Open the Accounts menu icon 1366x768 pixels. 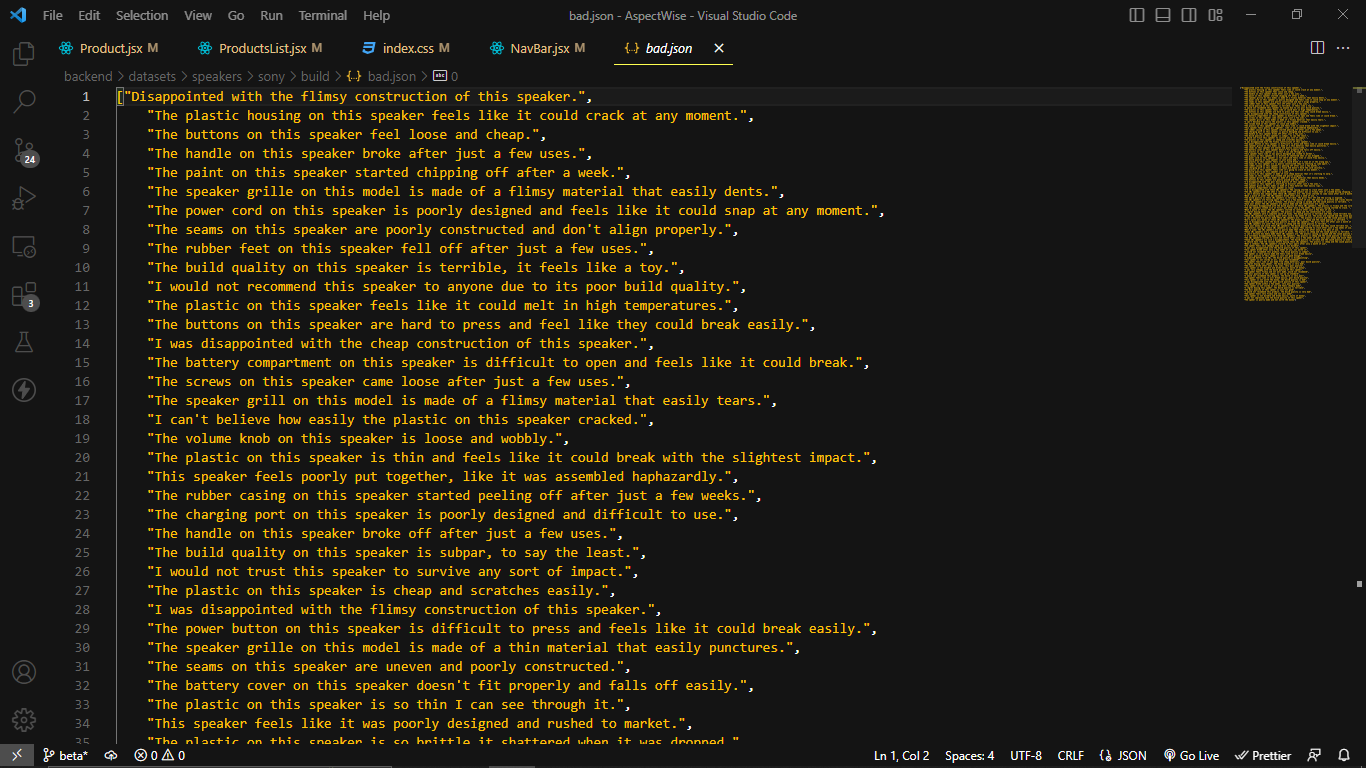click(x=24, y=672)
